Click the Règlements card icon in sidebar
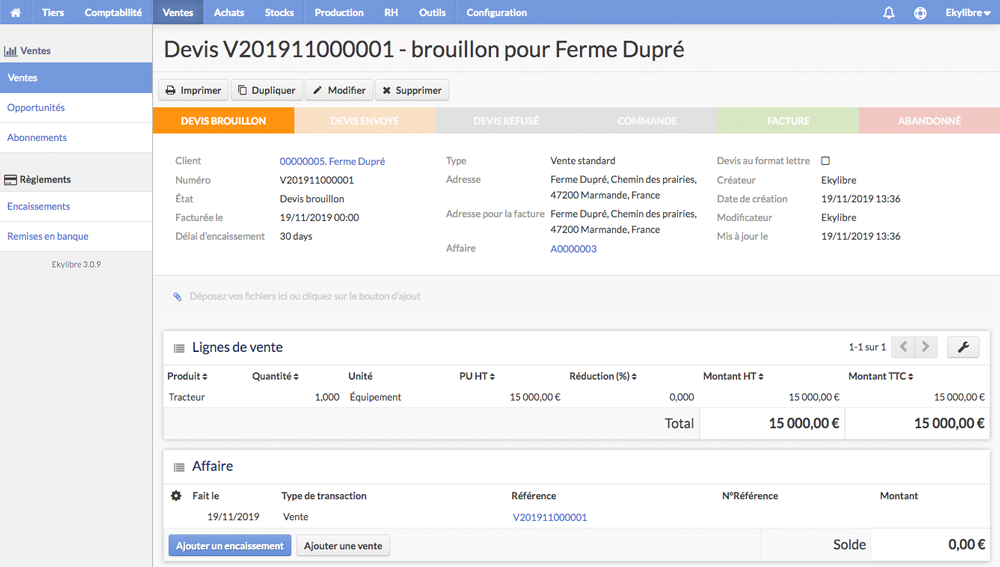 10,180
